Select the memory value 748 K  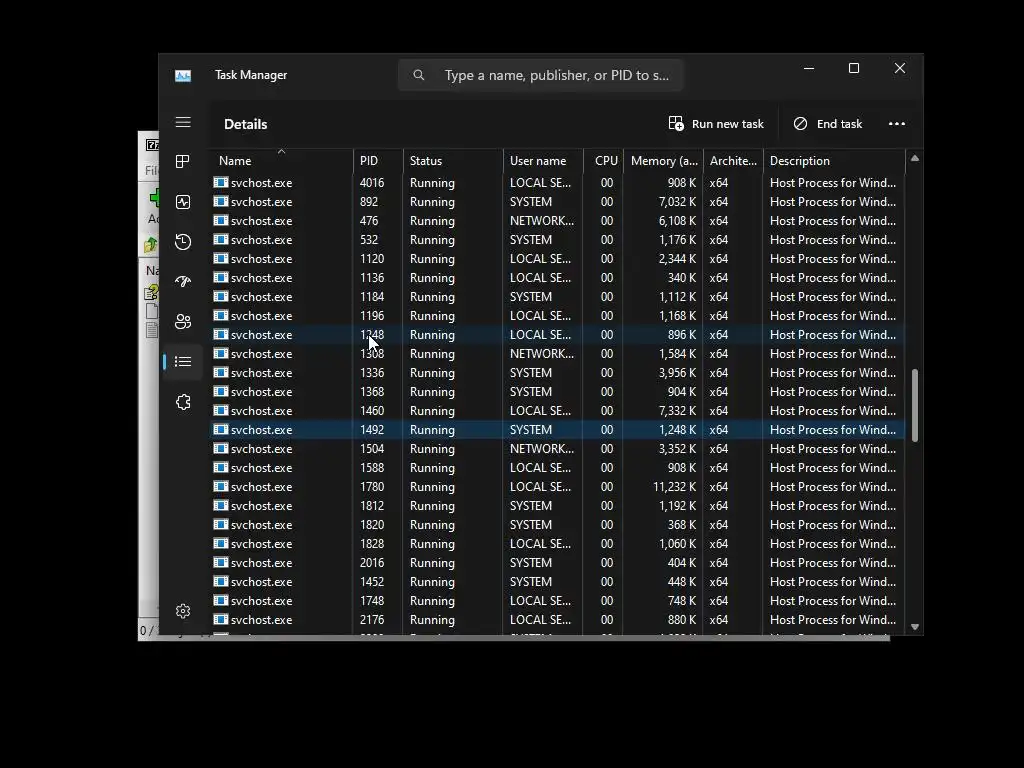click(682, 601)
